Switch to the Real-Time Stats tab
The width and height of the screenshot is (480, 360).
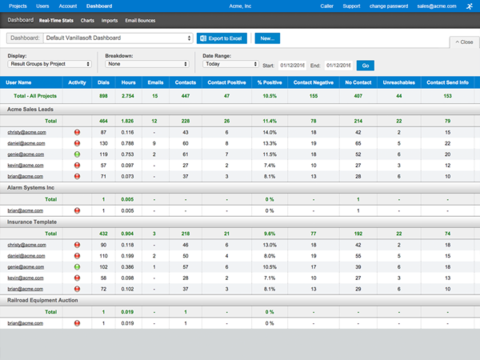[56, 20]
